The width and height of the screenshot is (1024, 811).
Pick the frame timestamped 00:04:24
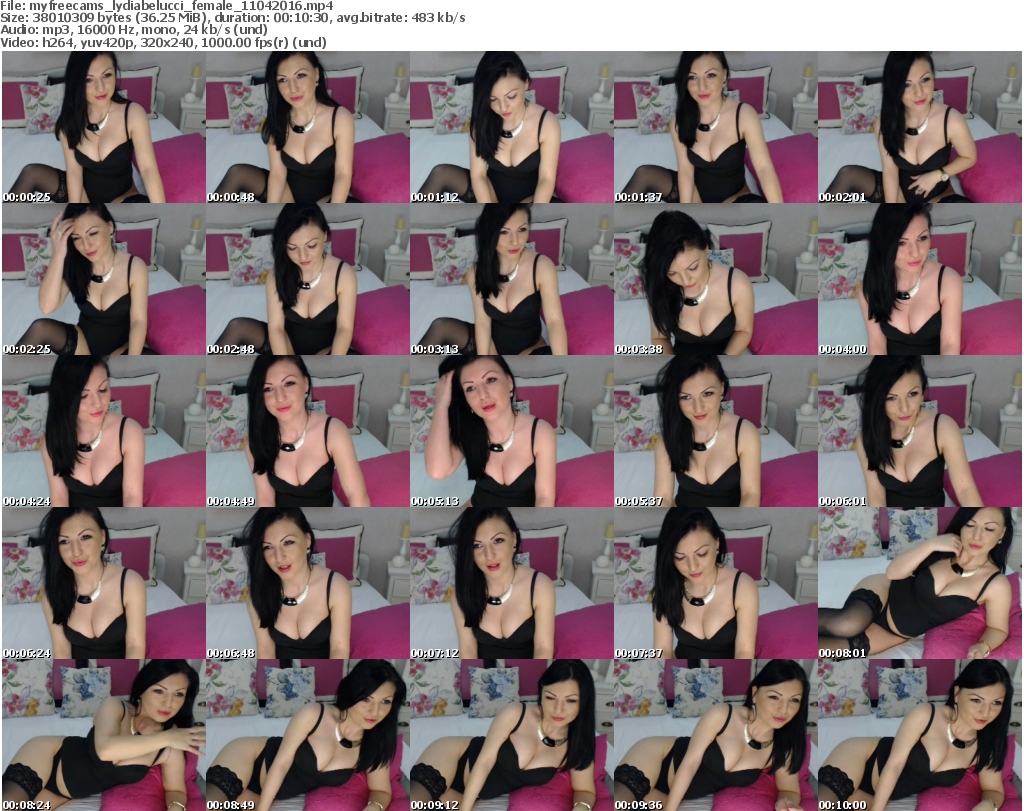coord(104,432)
